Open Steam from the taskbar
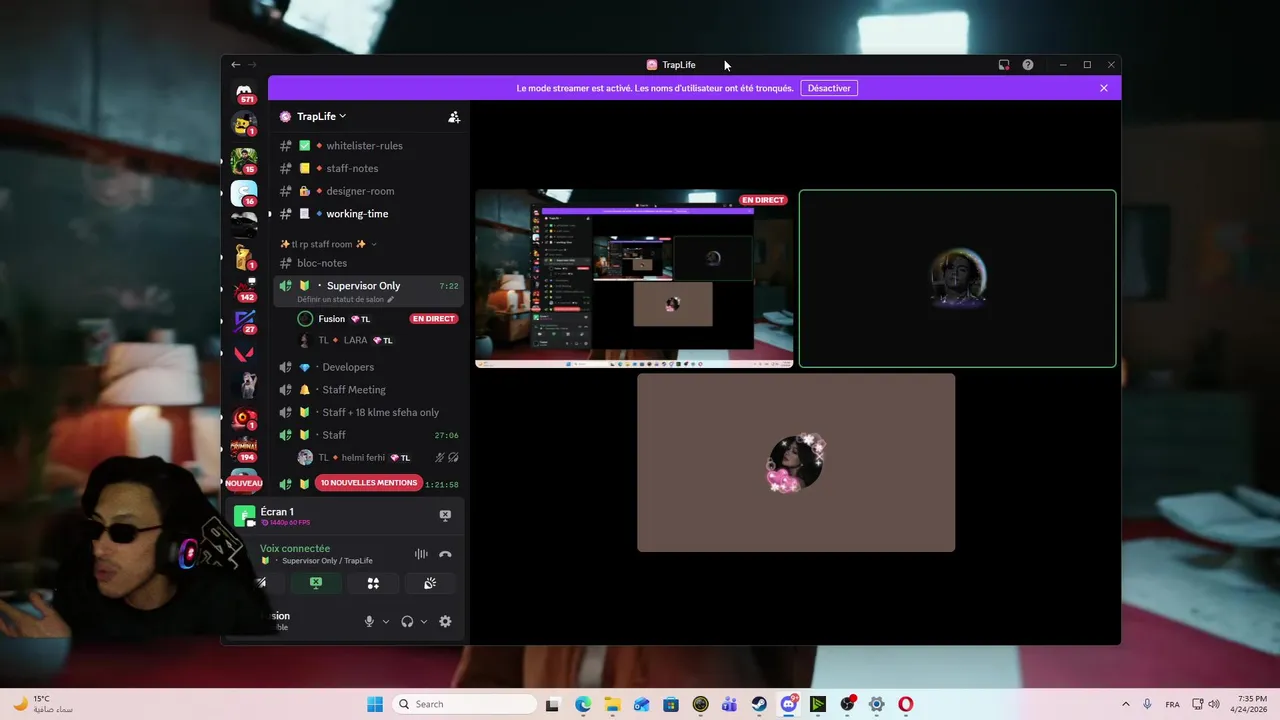Screen dimensions: 1280x720 pyautogui.click(x=759, y=704)
